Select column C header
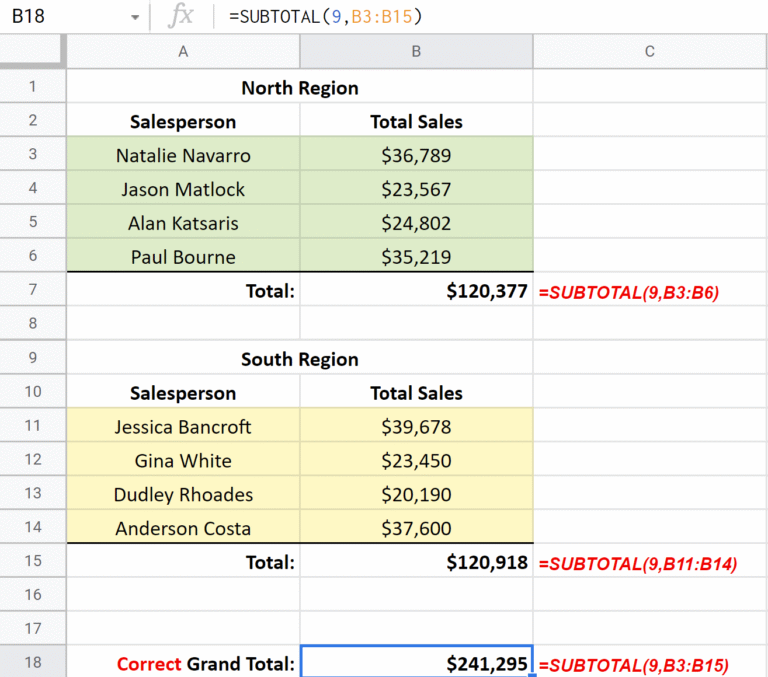The width and height of the screenshot is (768, 677). coord(650,51)
